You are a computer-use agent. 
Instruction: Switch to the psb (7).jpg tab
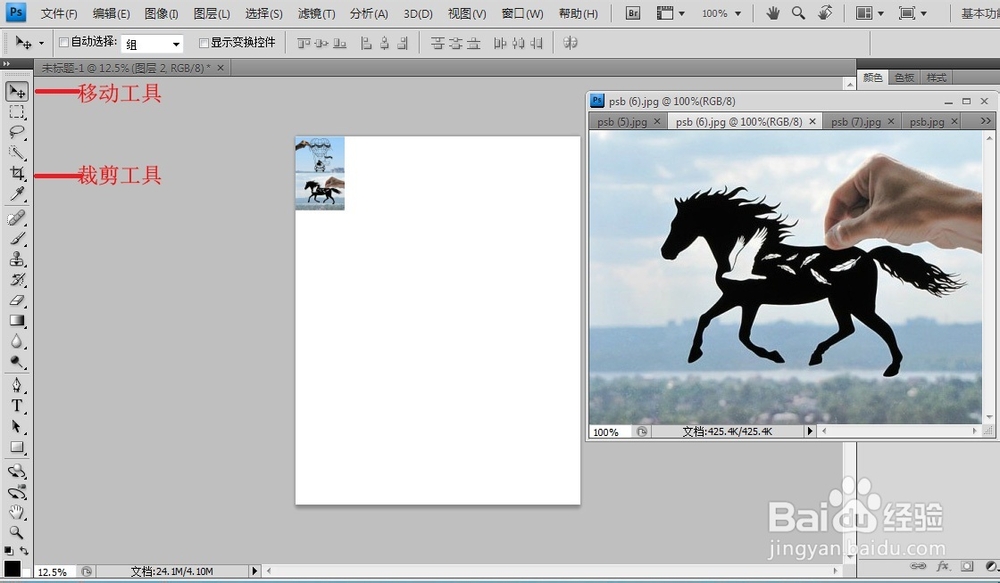(856, 121)
